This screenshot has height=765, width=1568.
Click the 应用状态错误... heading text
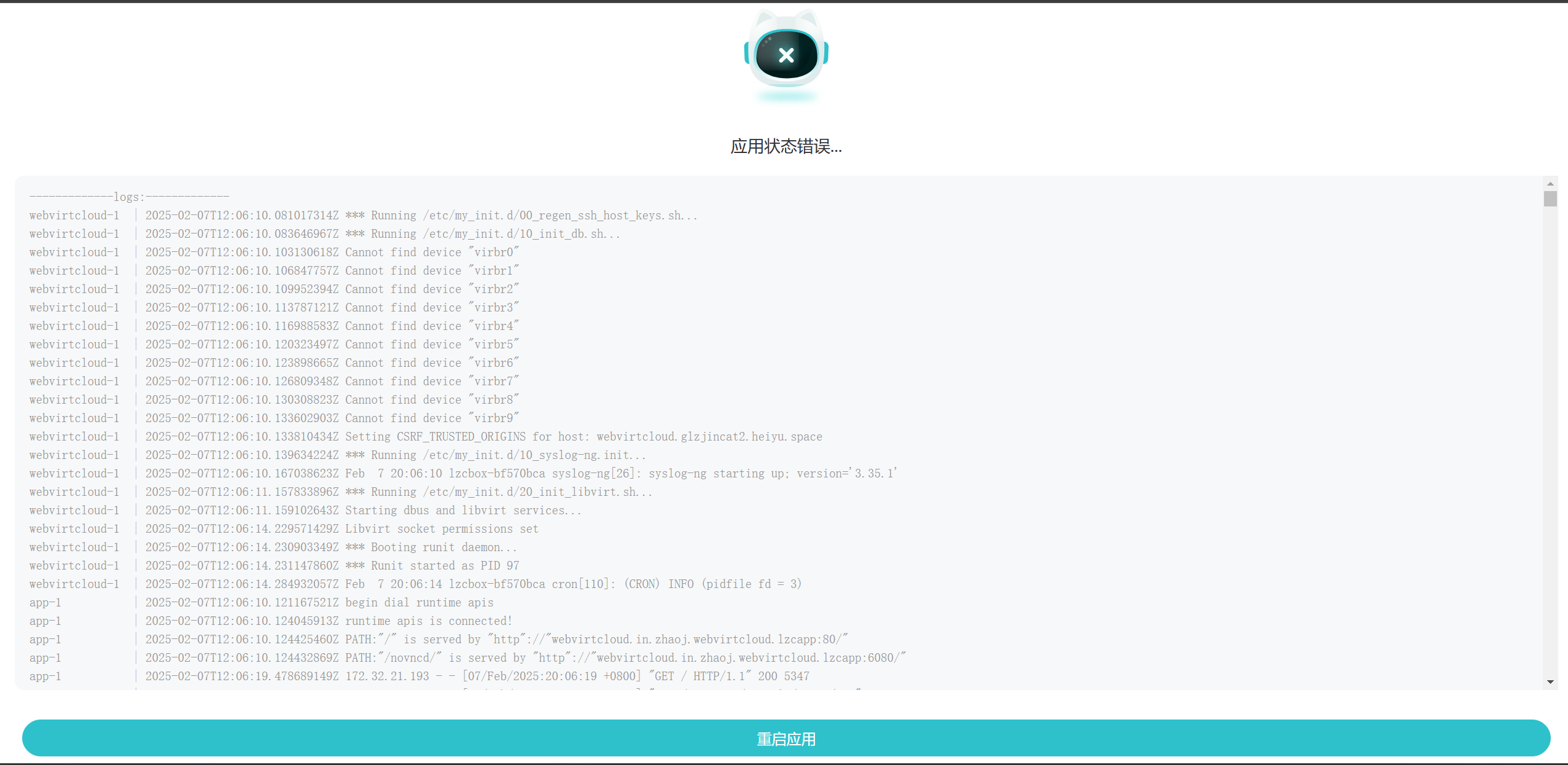786,146
